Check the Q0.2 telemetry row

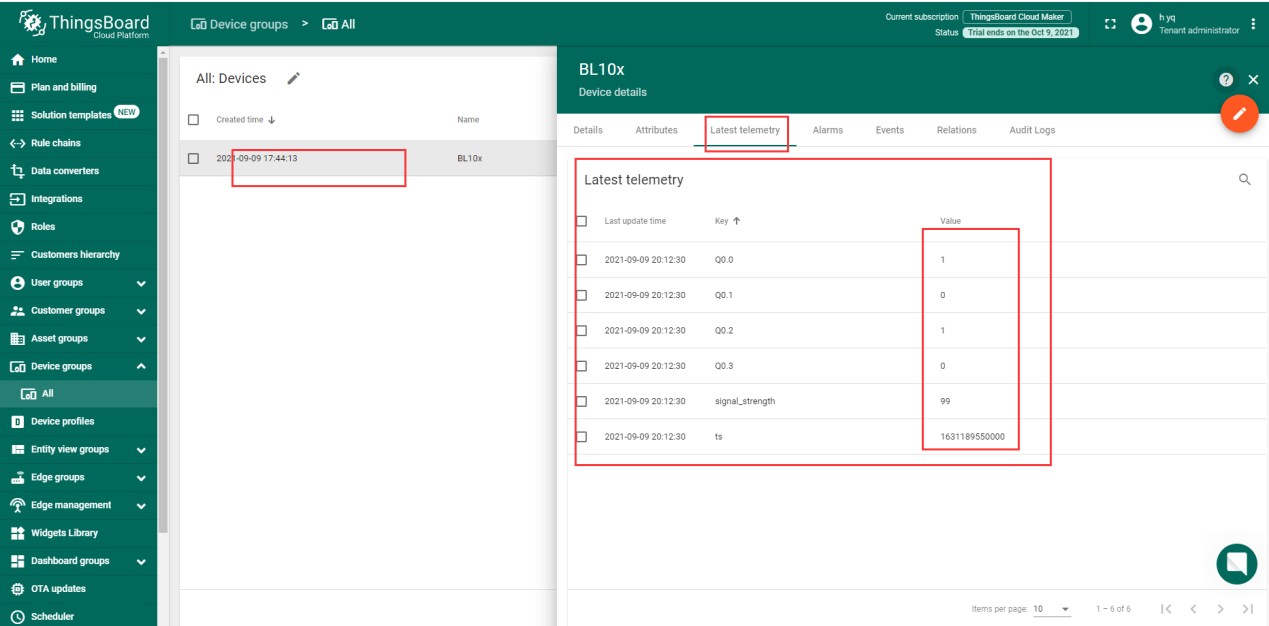tap(581, 330)
